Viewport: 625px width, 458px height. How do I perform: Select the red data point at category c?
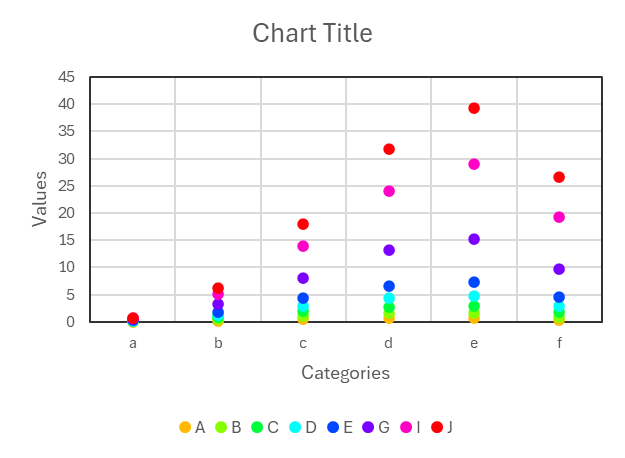(x=303, y=224)
